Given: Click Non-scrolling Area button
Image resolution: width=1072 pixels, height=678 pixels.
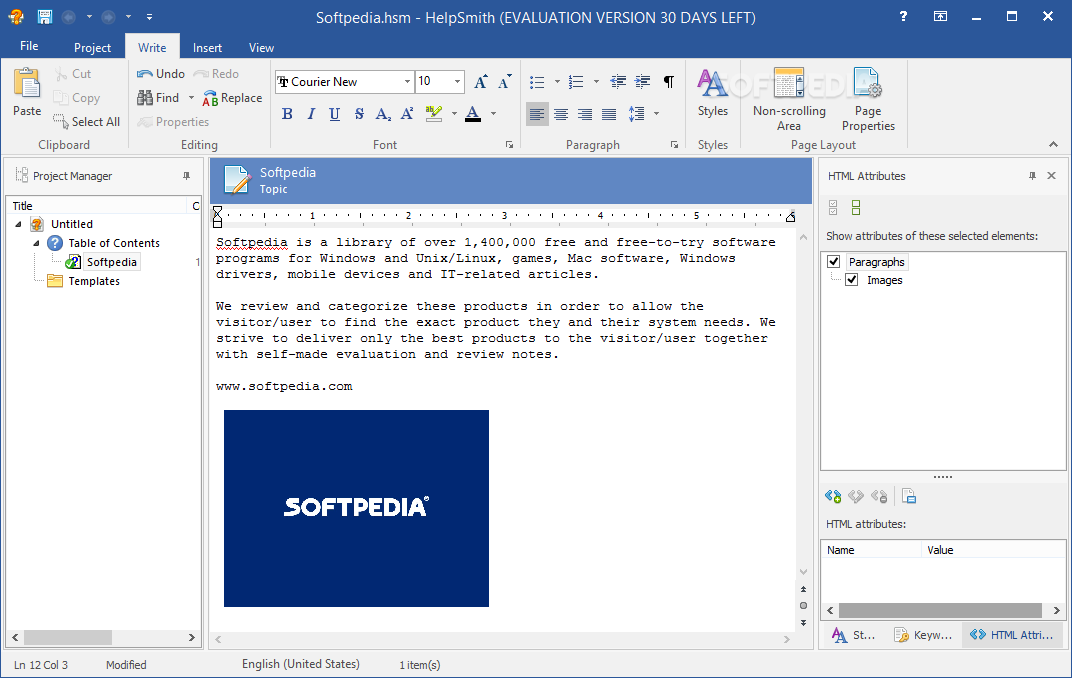Looking at the screenshot, I should pyautogui.click(x=789, y=99).
